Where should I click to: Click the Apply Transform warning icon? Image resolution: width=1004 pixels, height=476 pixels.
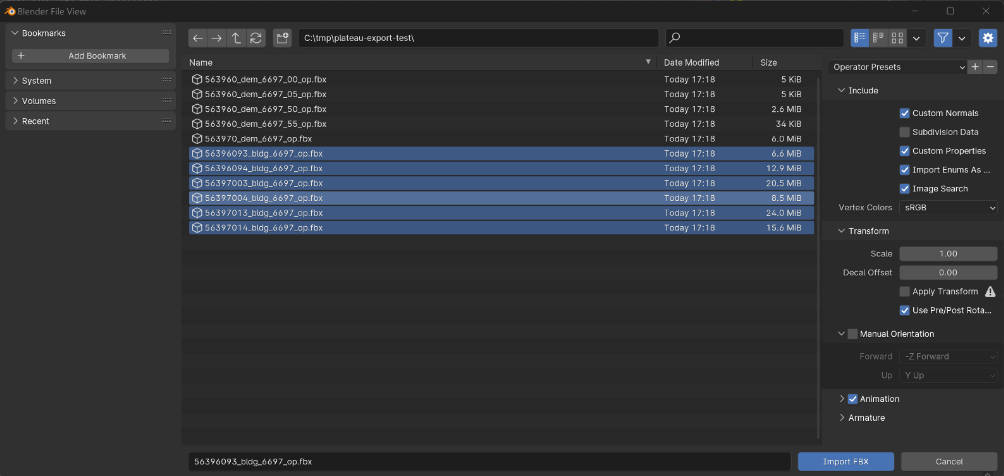click(x=990, y=291)
